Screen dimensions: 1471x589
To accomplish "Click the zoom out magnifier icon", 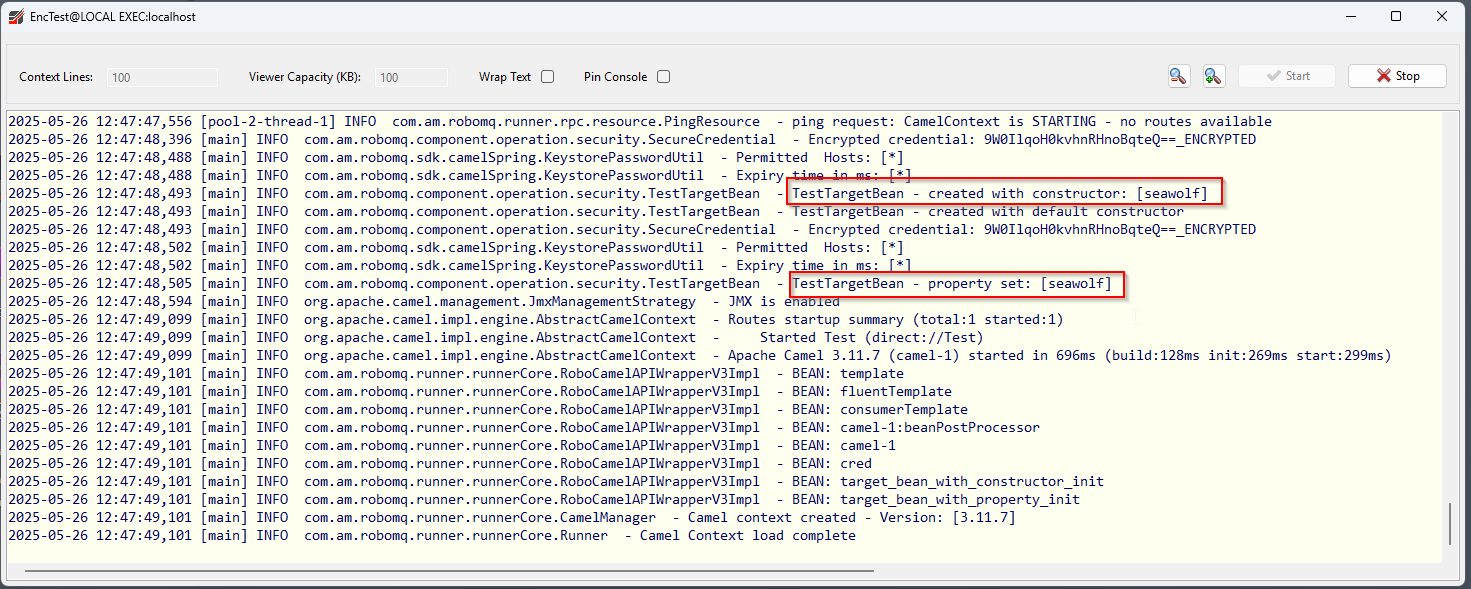I will (x=1179, y=76).
